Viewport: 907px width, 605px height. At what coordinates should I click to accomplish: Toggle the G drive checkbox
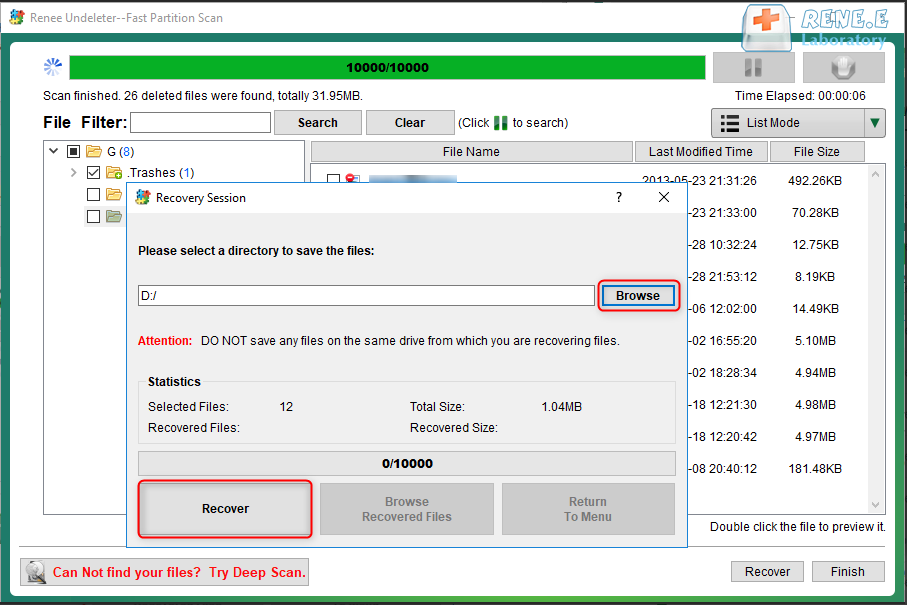(73, 152)
